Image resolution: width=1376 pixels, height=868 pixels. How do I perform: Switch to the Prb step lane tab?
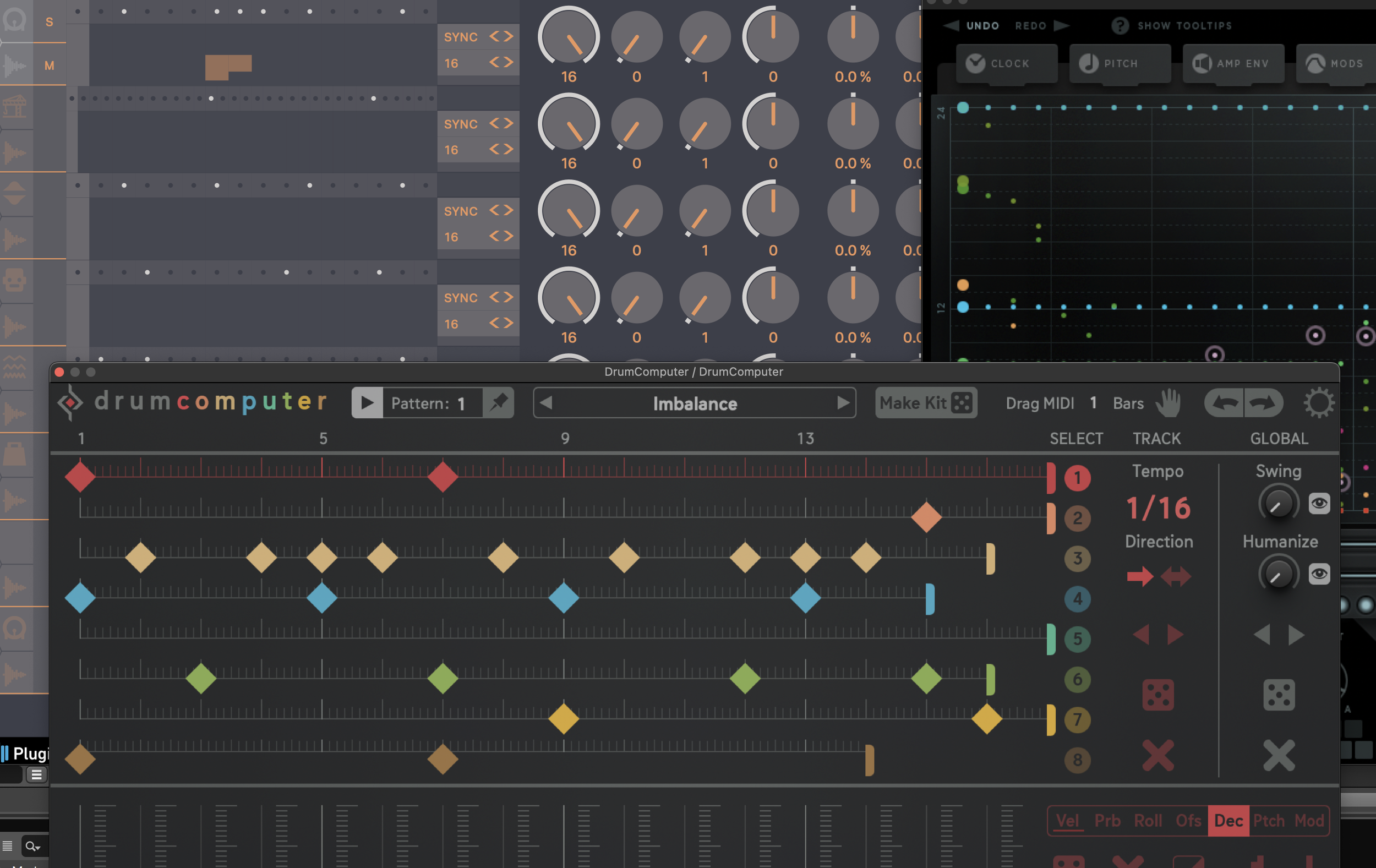(x=1107, y=821)
